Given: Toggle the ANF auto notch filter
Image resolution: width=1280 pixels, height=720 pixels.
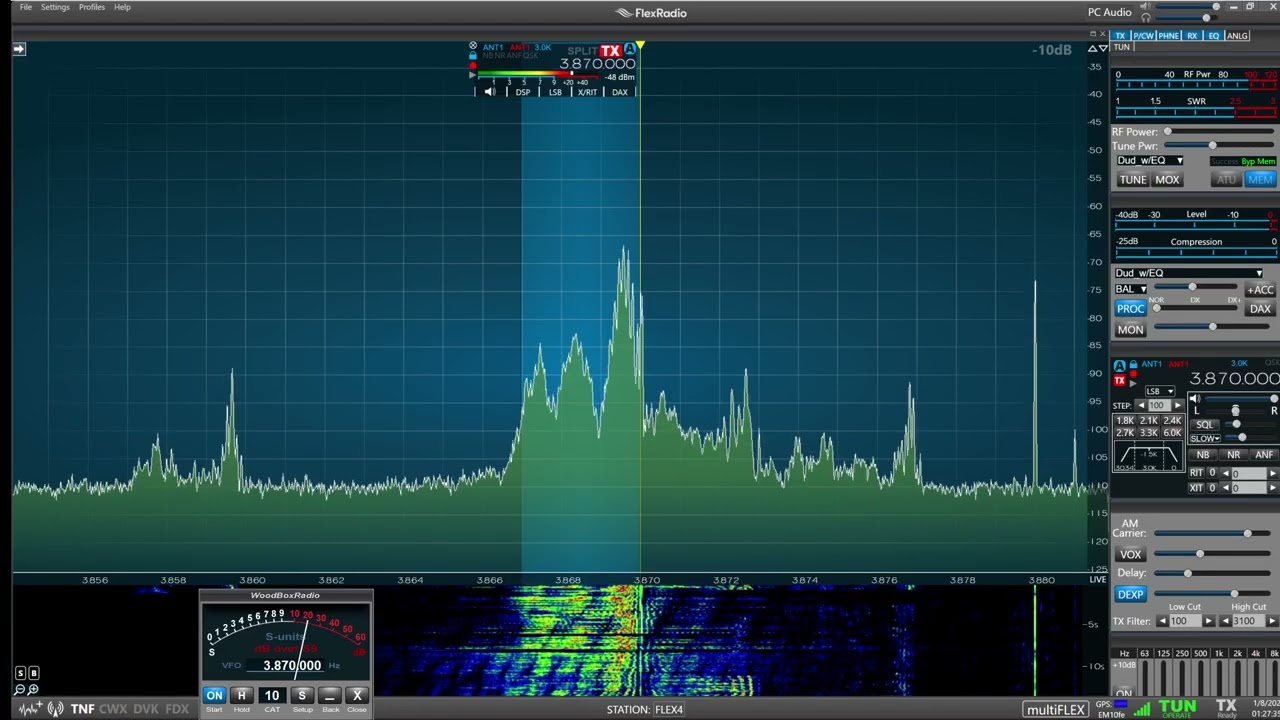Looking at the screenshot, I should (x=1263, y=455).
